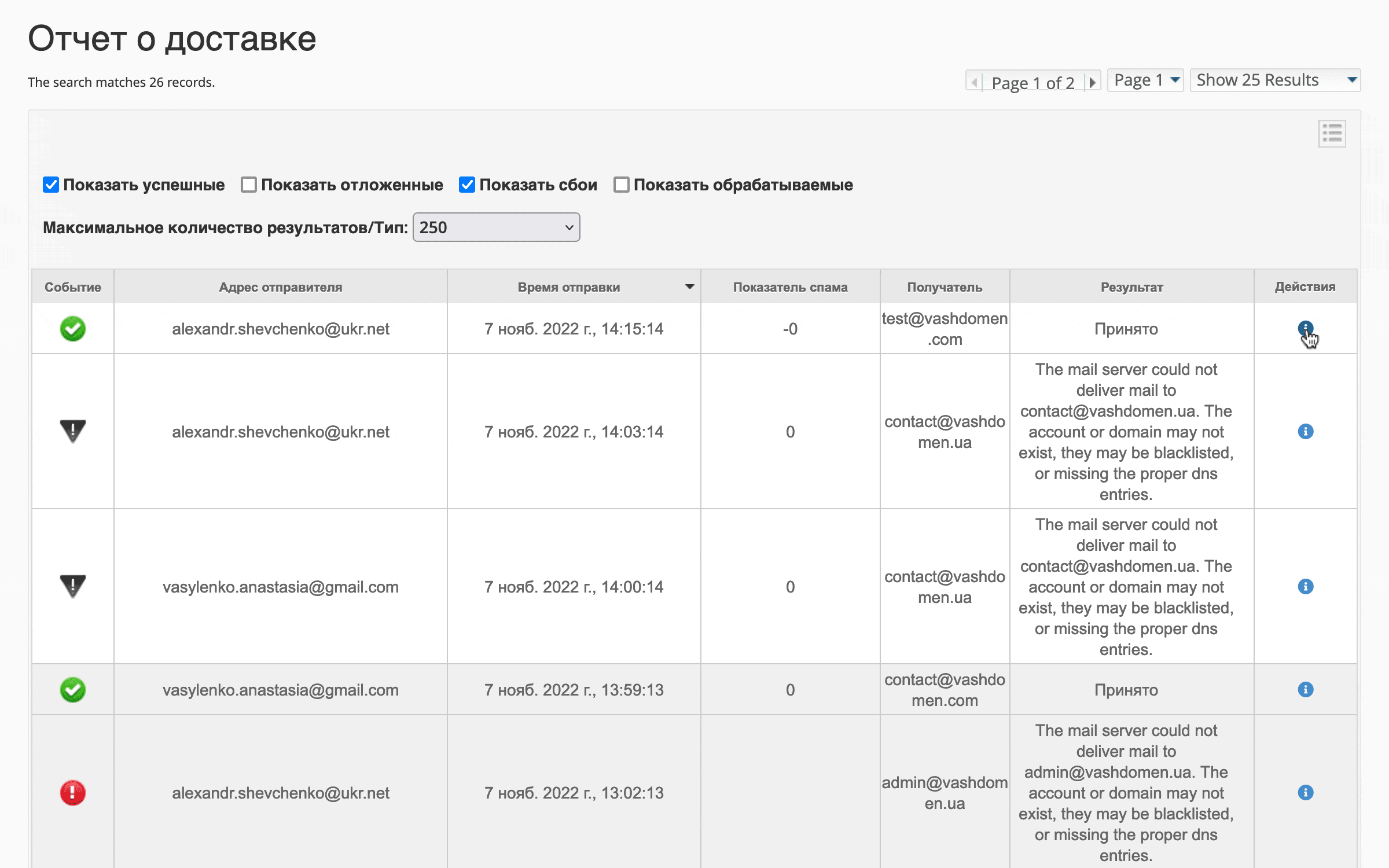Click the red failure icon for the 13:02:13 message

pos(72,793)
